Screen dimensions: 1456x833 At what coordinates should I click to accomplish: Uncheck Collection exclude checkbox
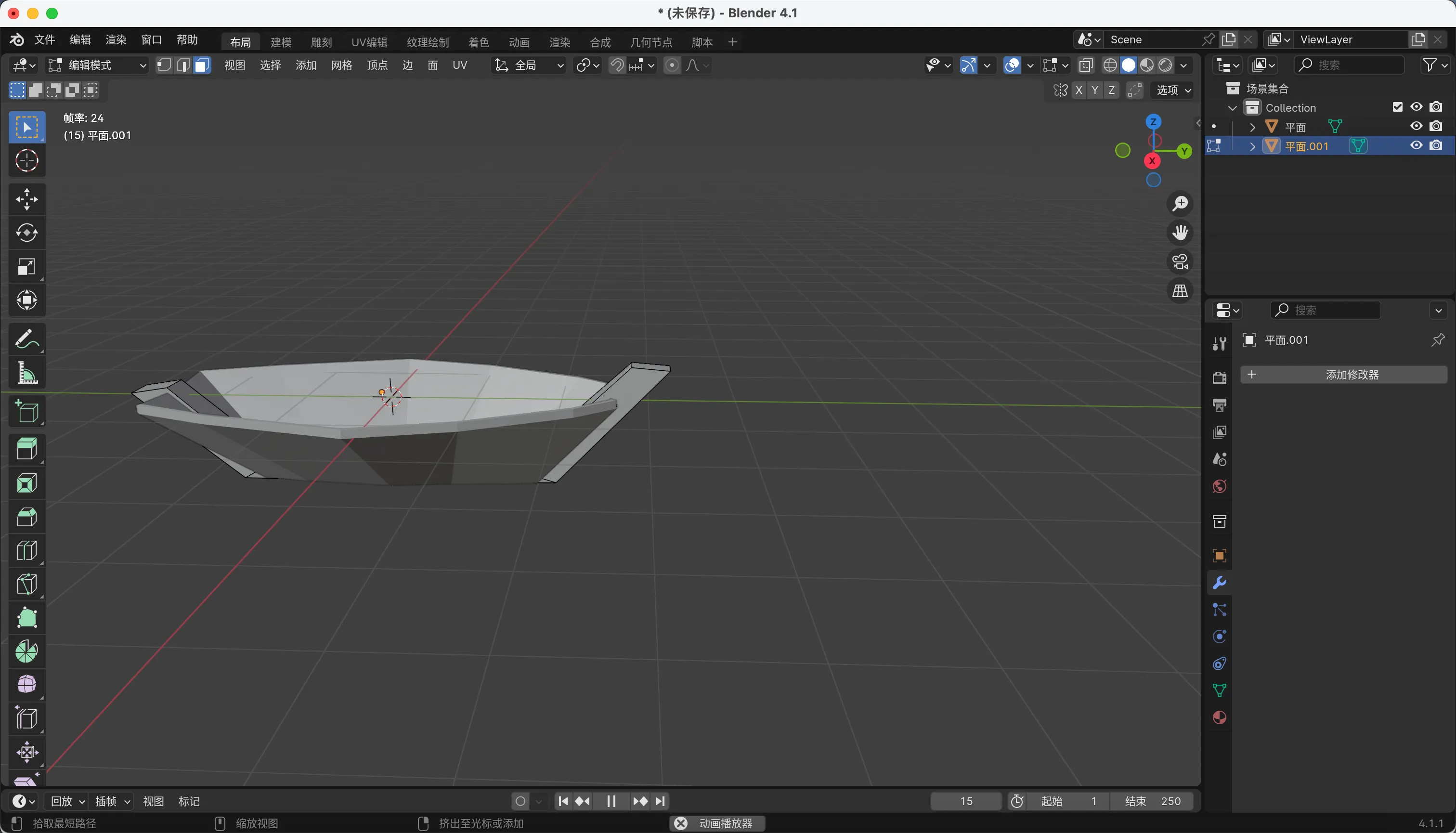(1397, 107)
